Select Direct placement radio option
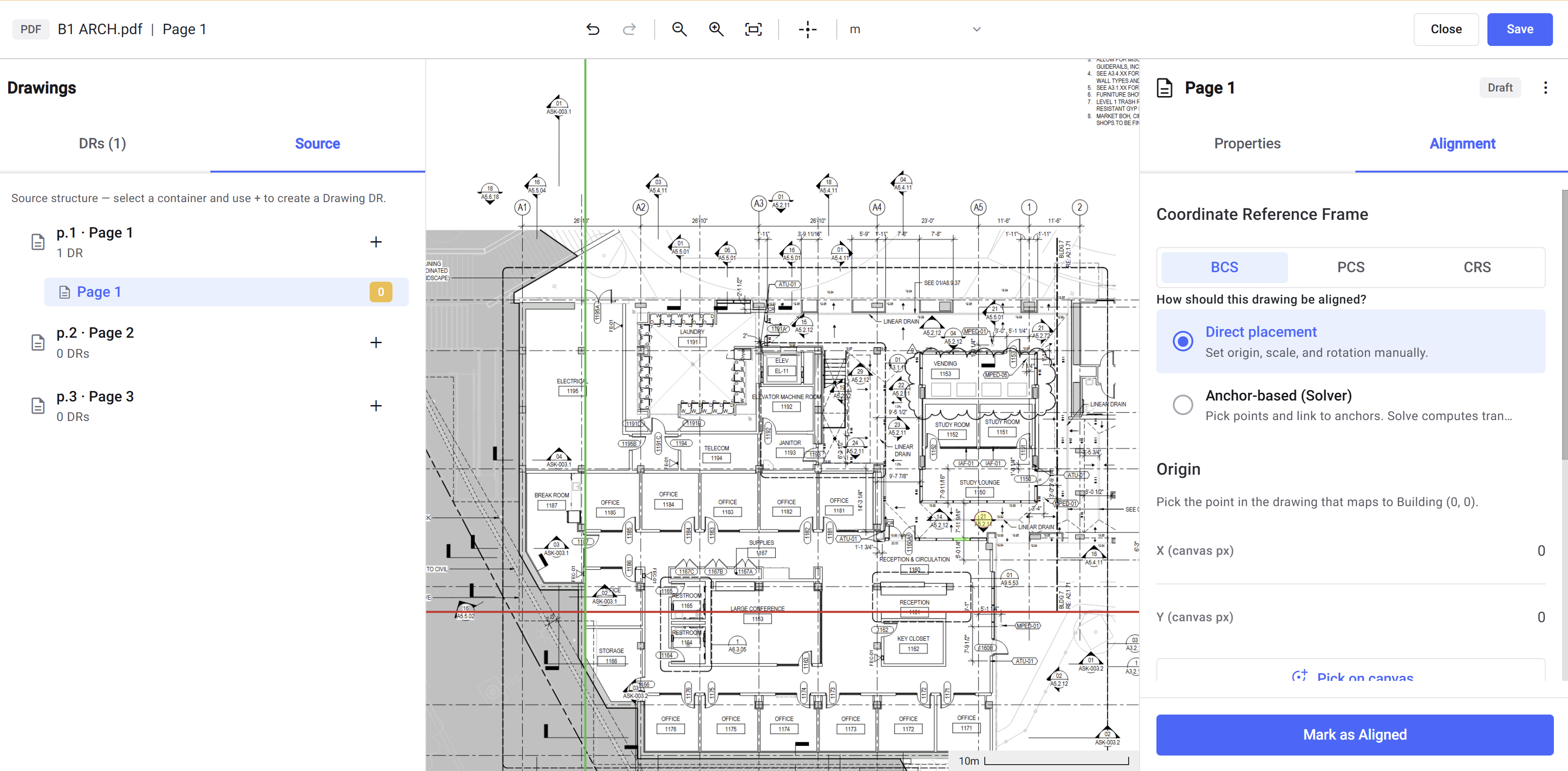 point(1183,341)
